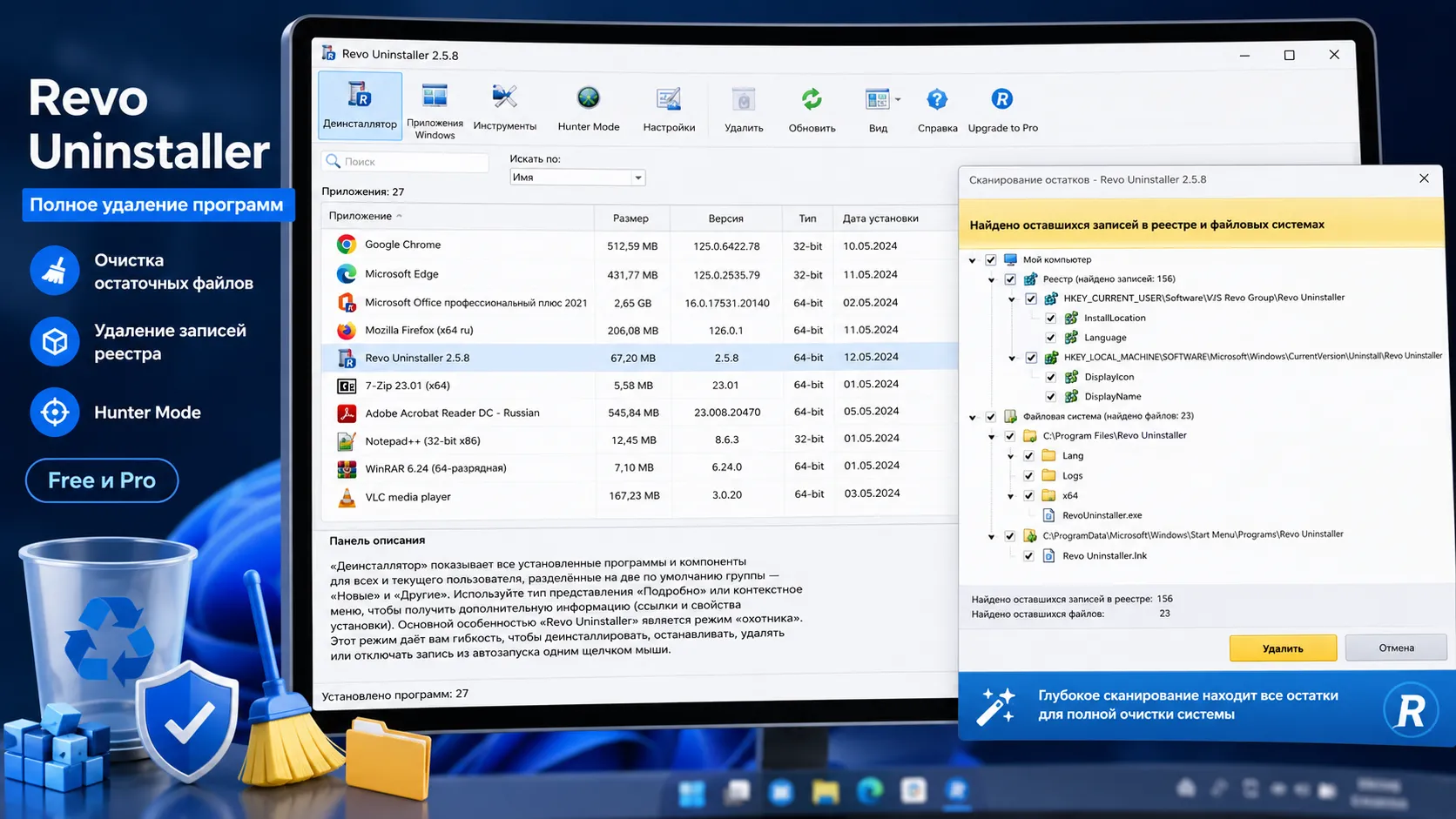The height and width of the screenshot is (819, 1456).
Task: Select 7-Zip 23.01 icon in list
Action: [347, 386]
